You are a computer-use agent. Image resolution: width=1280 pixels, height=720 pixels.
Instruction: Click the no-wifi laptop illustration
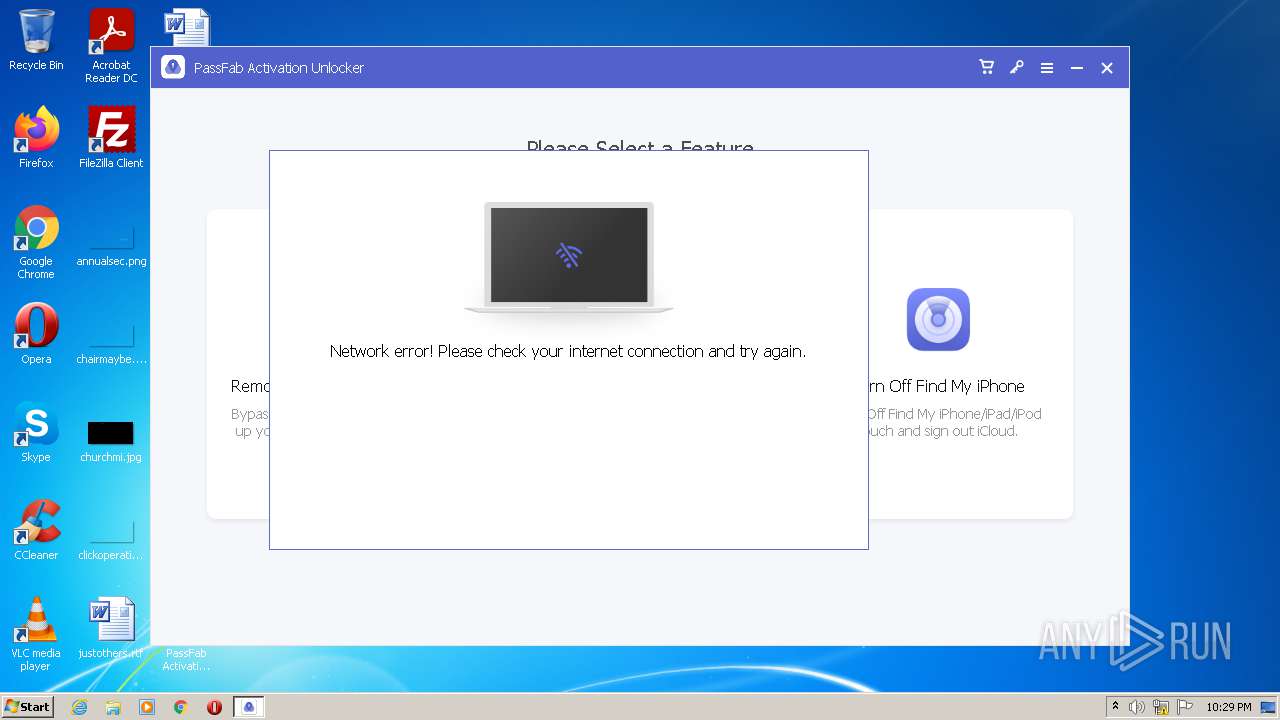click(x=569, y=258)
